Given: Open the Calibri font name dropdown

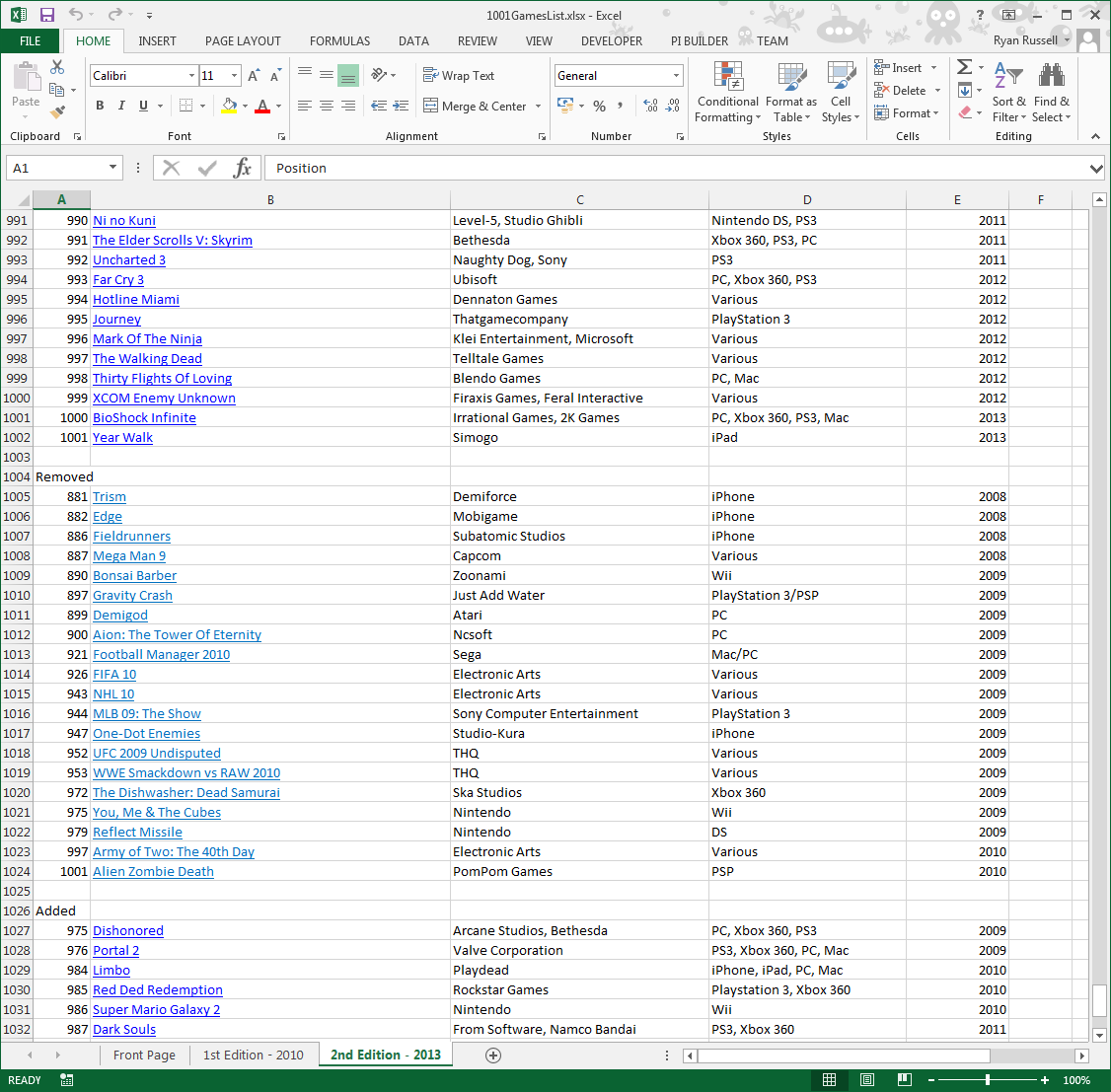Looking at the screenshot, I should 191,75.
